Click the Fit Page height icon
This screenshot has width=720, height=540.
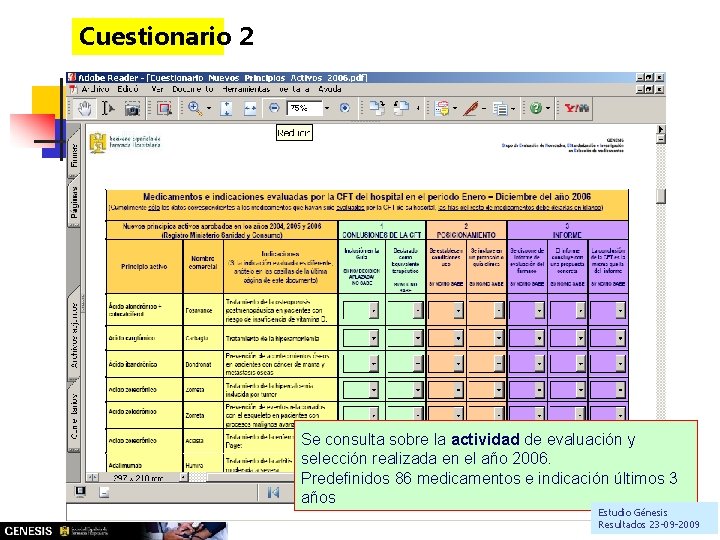pos(226,109)
